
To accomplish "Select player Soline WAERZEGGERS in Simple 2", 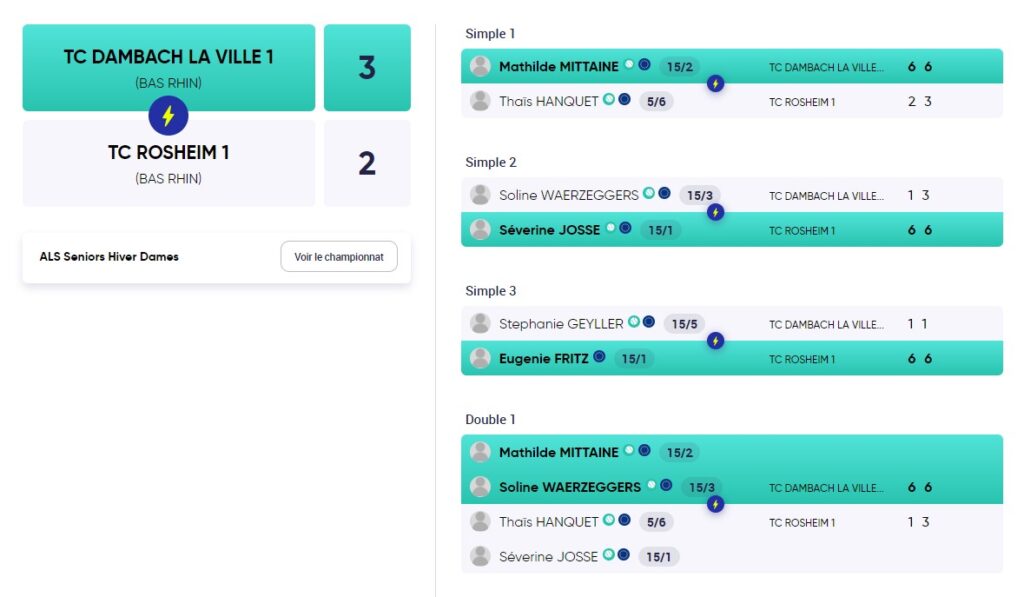I will (x=569, y=195).
